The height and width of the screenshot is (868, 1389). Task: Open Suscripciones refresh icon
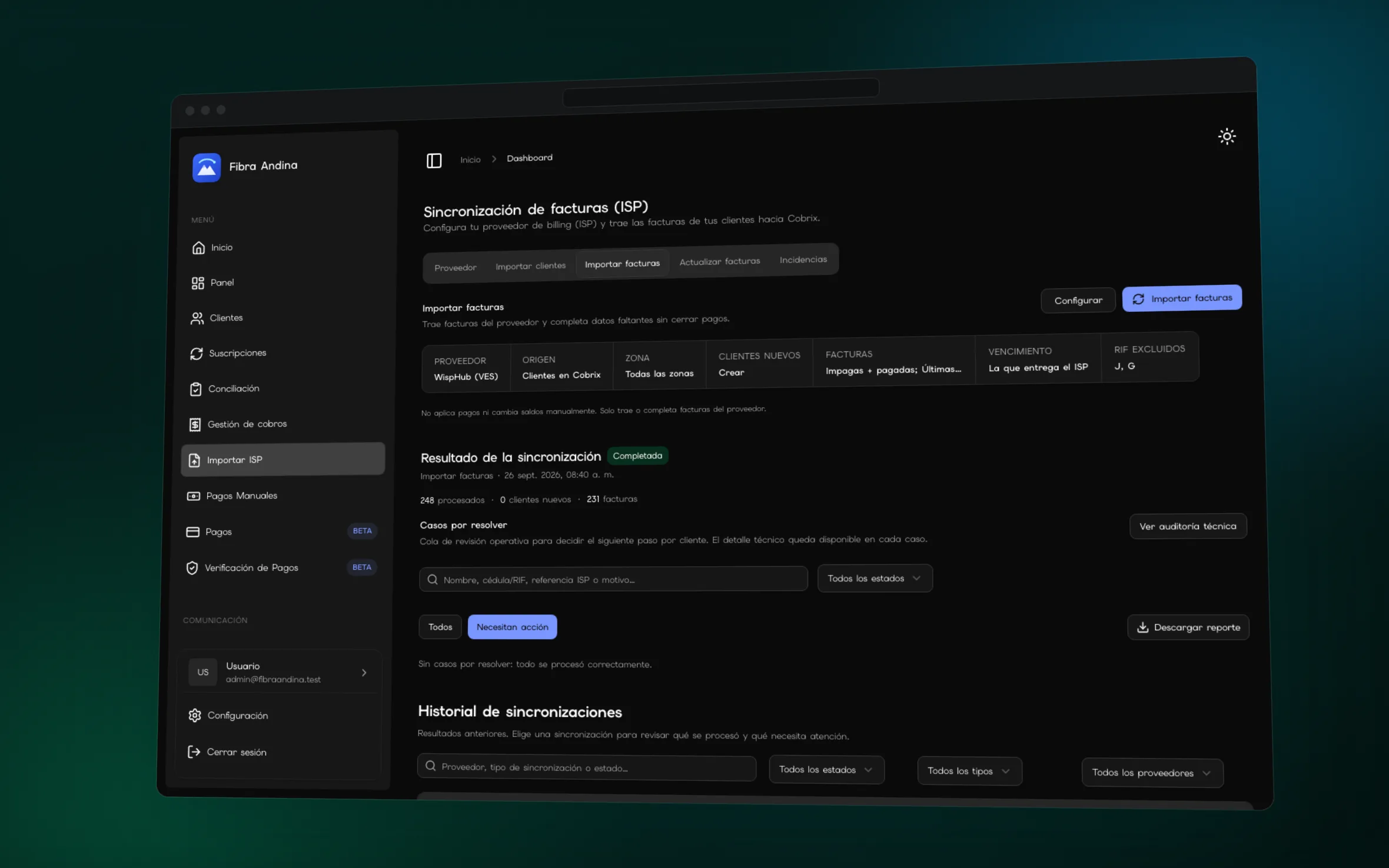click(x=197, y=353)
